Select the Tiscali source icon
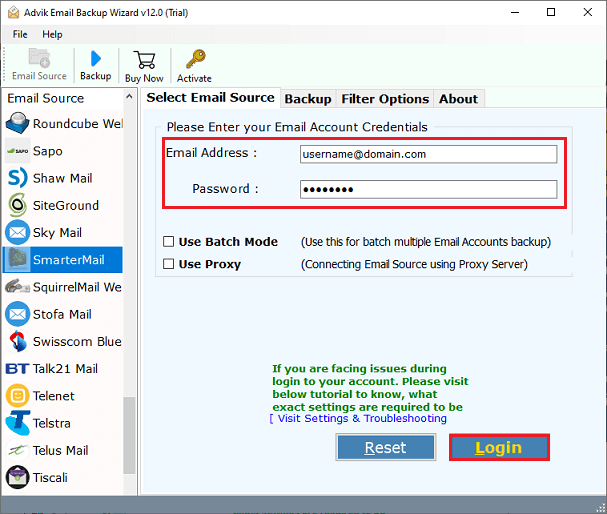607x514 pixels. click(17, 478)
